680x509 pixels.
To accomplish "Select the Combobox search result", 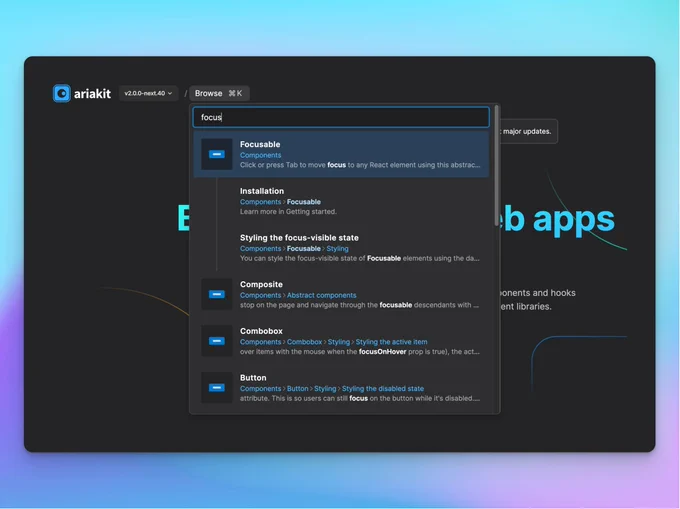I will [x=341, y=341].
